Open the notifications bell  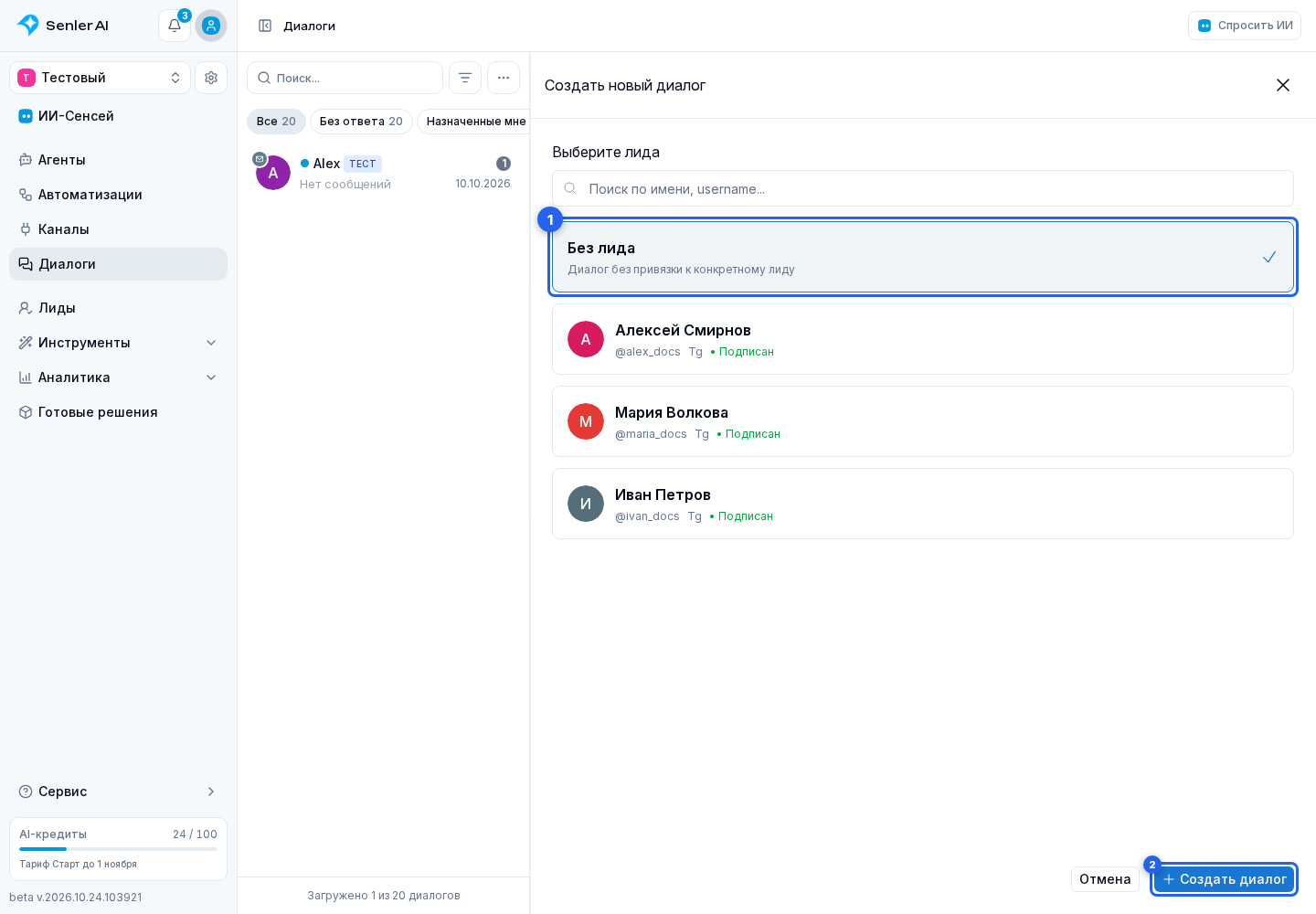tap(175, 26)
